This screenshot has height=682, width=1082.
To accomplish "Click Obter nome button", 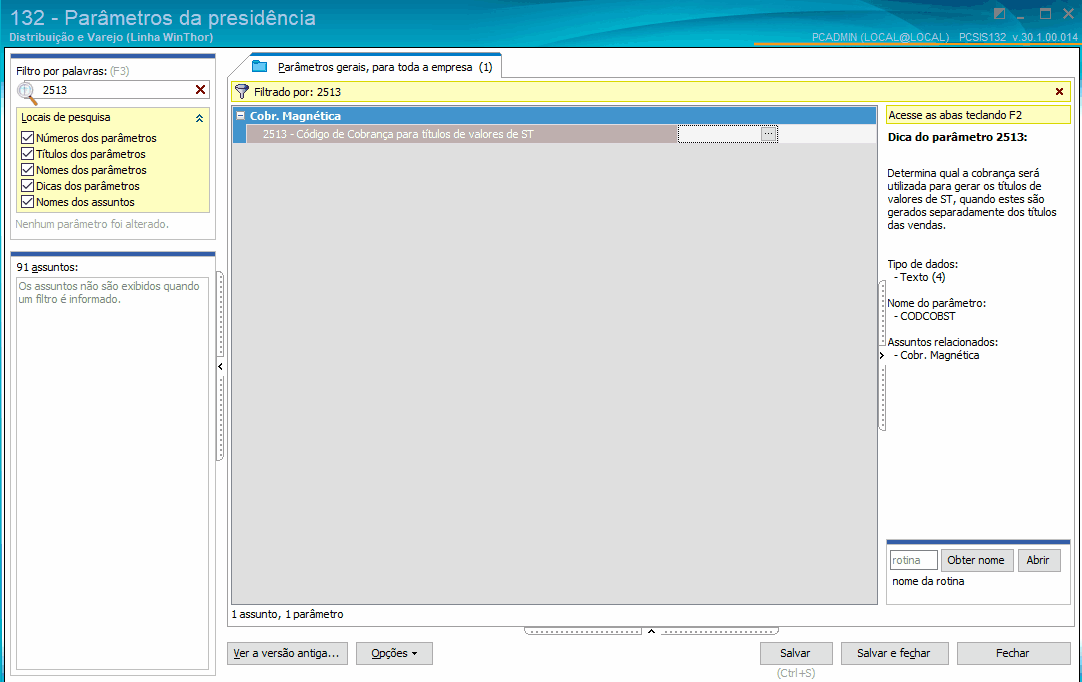I will (x=976, y=561).
